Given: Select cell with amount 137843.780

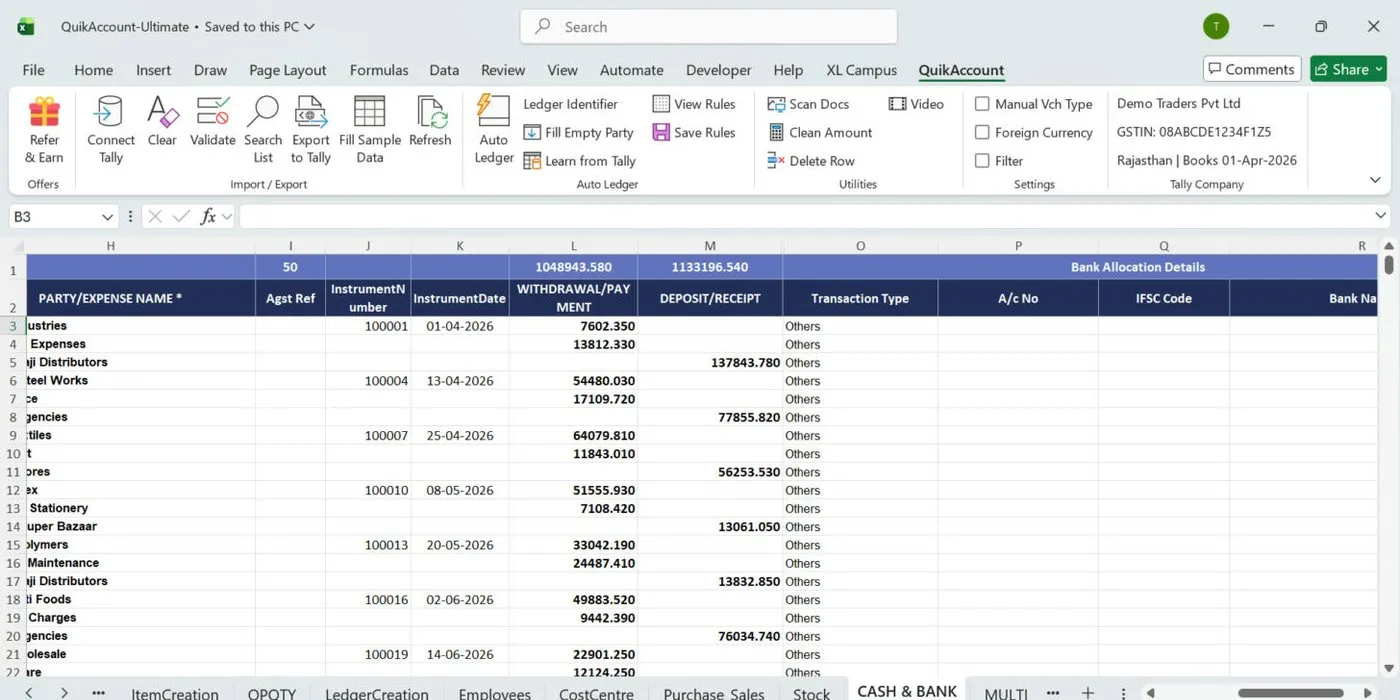Looking at the screenshot, I should (710, 362).
